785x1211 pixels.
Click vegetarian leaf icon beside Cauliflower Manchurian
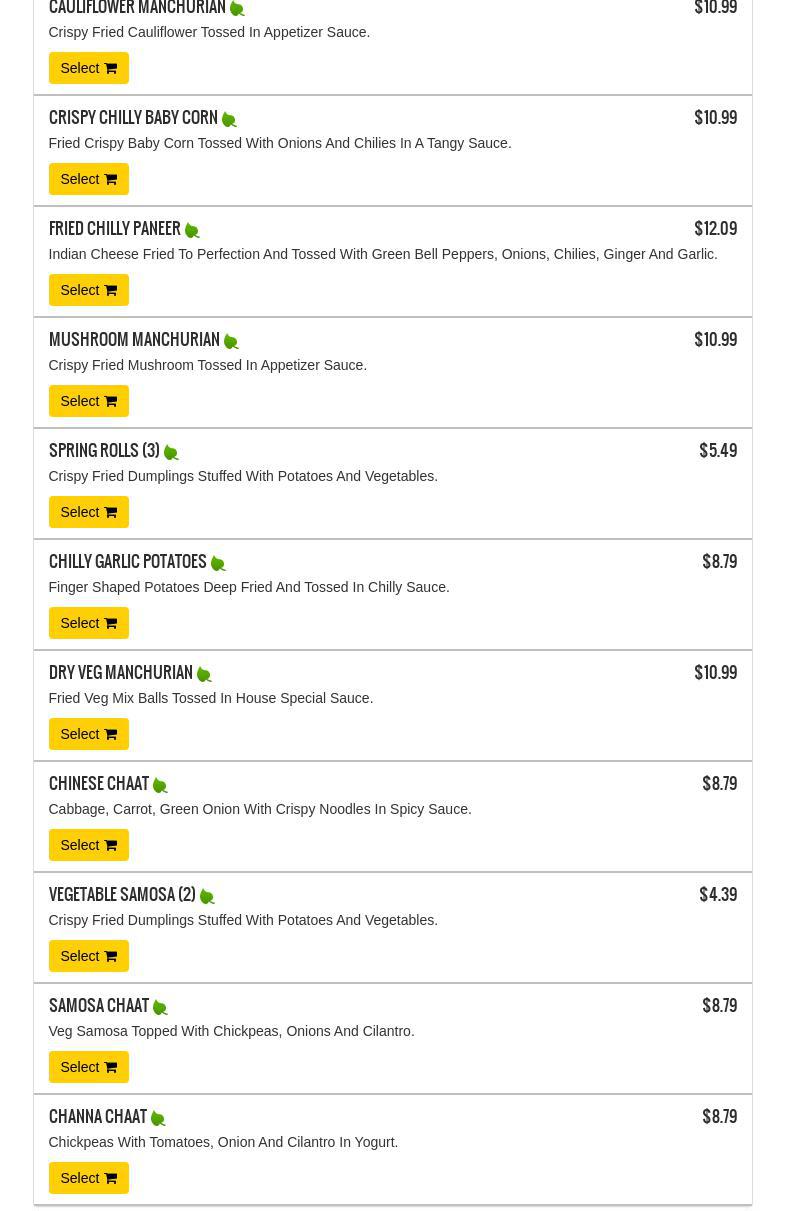point(237,9)
